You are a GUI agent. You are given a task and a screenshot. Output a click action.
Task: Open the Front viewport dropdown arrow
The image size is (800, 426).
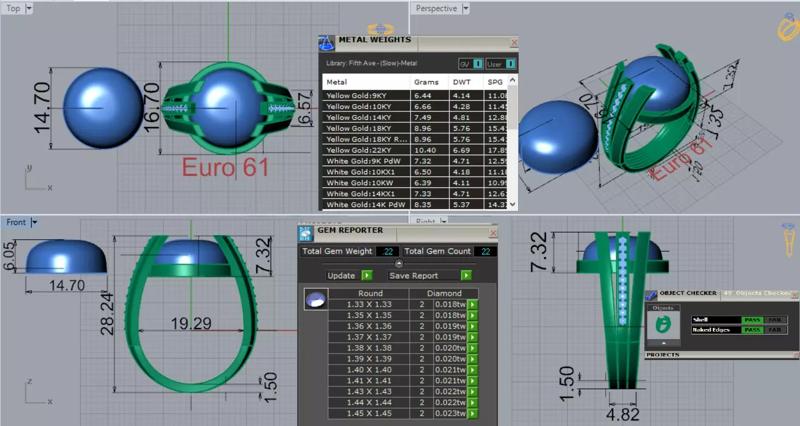[x=34, y=222]
